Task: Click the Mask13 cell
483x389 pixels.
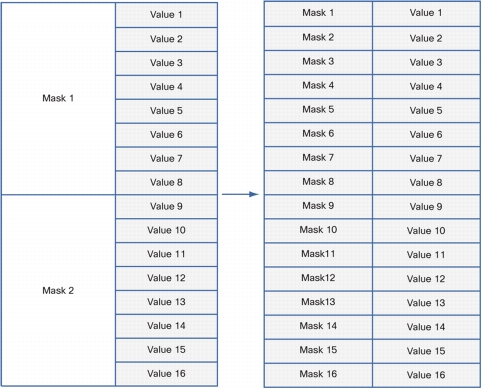Action: pyautogui.click(x=318, y=303)
